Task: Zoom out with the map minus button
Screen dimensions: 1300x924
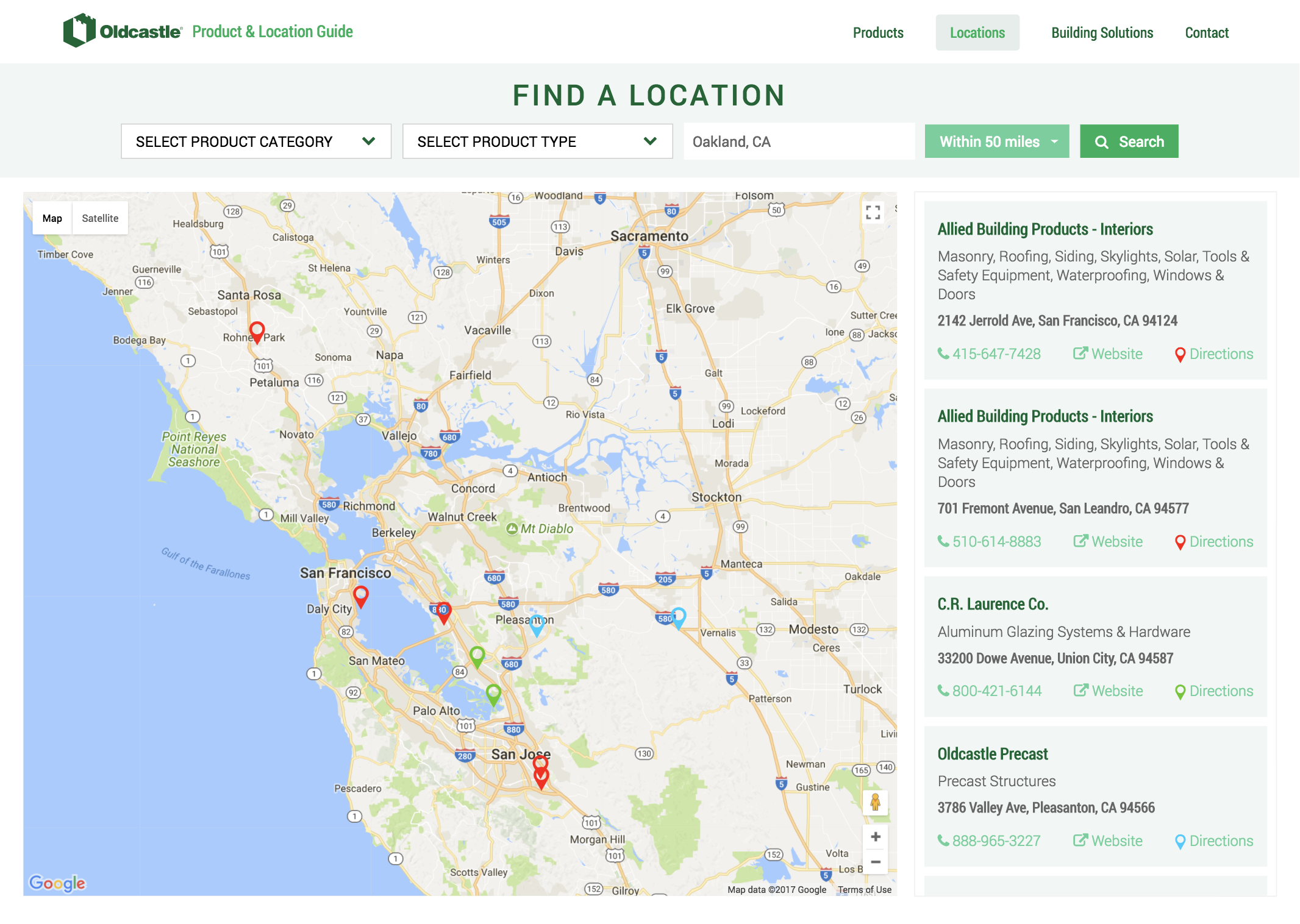Action: click(x=876, y=862)
